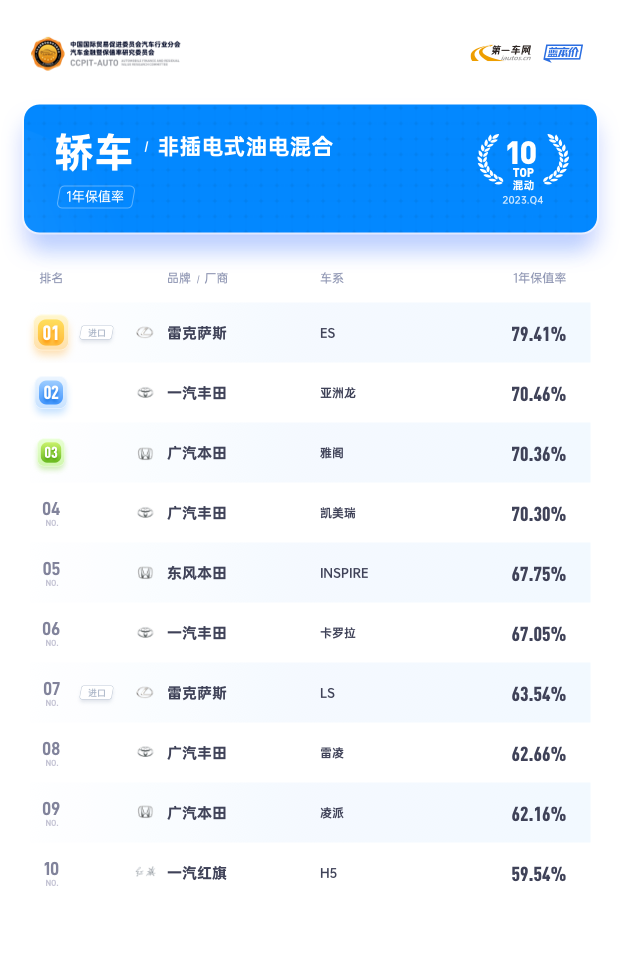Viewport: 621px width, 960px height.
Task: Open the 第一车网 logo
Action: click(x=501, y=53)
